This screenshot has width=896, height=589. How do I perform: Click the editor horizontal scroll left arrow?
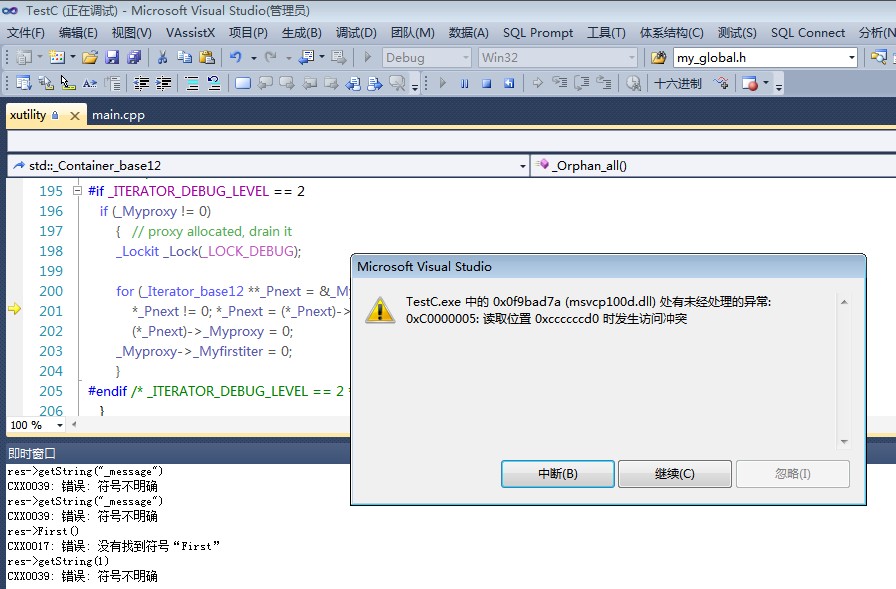(x=74, y=424)
